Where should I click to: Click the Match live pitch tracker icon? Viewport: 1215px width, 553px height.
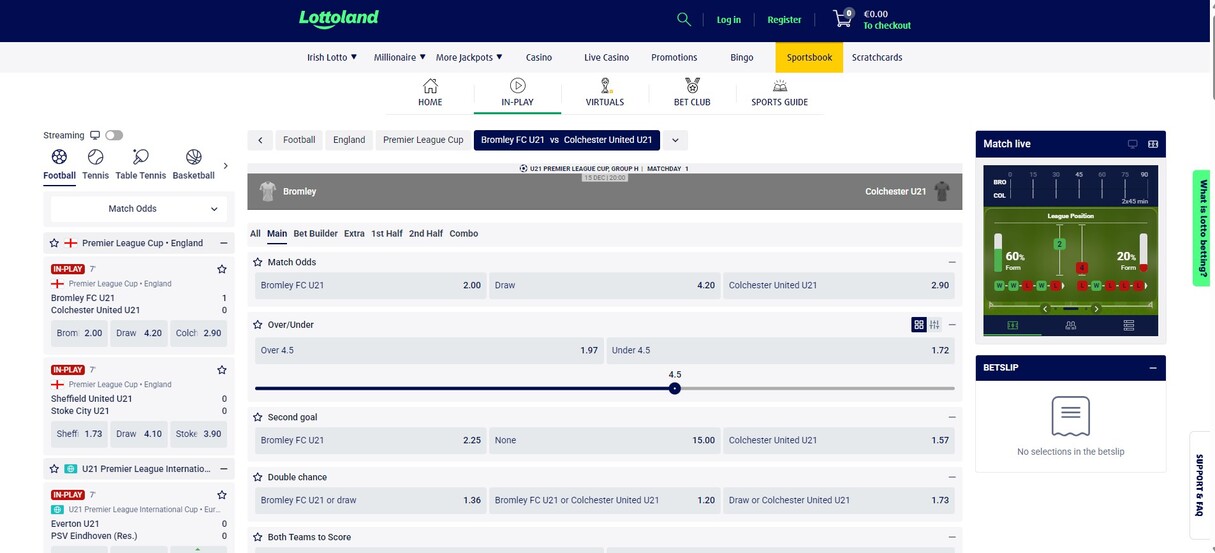[1153, 144]
